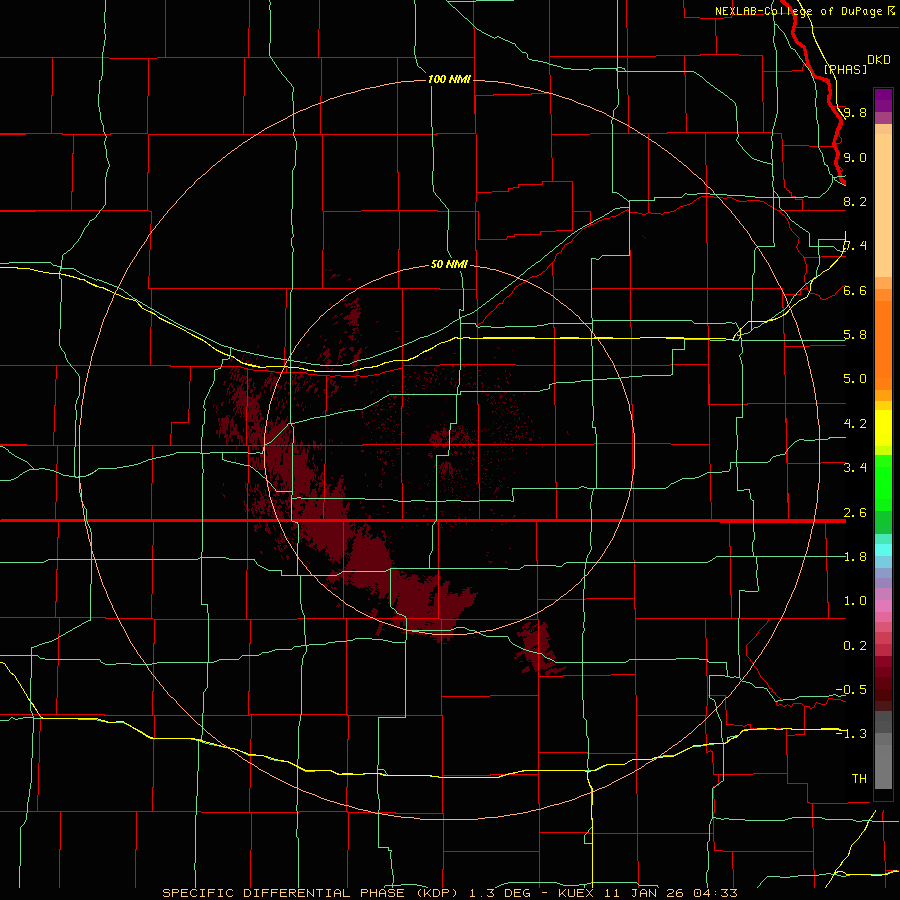The width and height of the screenshot is (900, 900).
Task: Click the -0.5 legend value
Action: coord(851,689)
